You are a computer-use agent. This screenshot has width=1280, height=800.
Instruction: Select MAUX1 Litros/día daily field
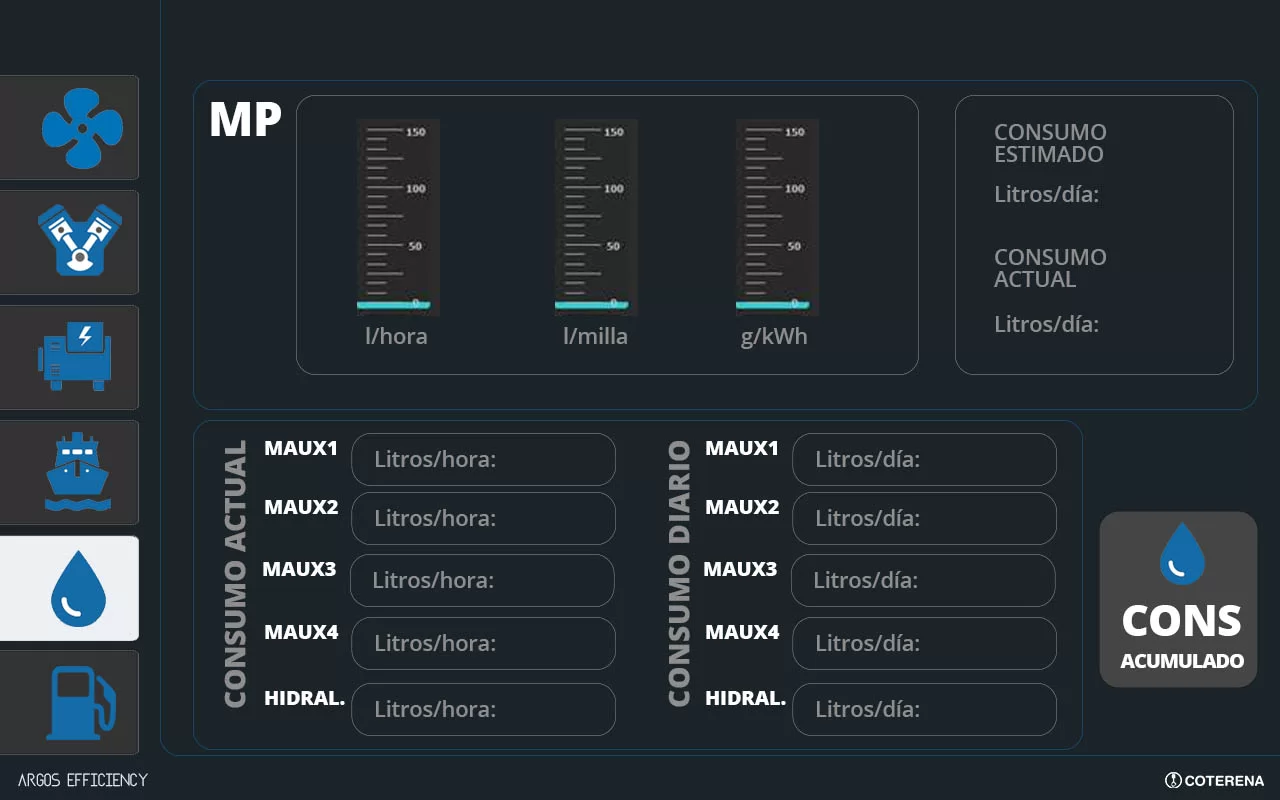click(924, 459)
